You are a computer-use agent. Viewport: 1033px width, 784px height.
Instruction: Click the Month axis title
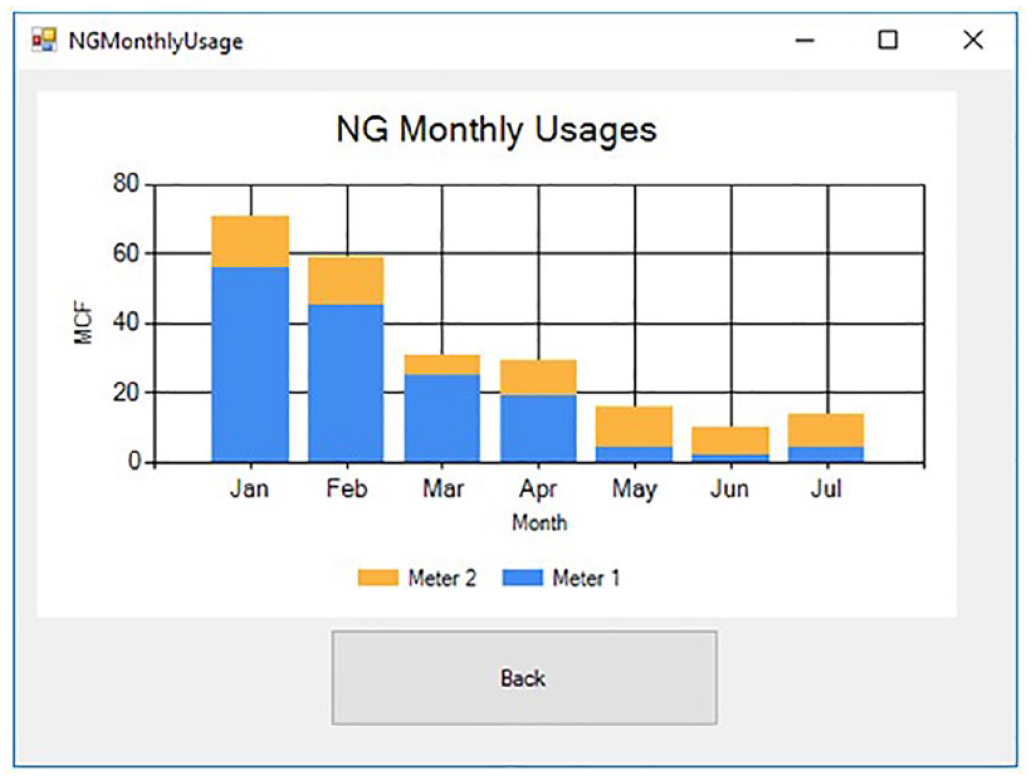pos(540,522)
